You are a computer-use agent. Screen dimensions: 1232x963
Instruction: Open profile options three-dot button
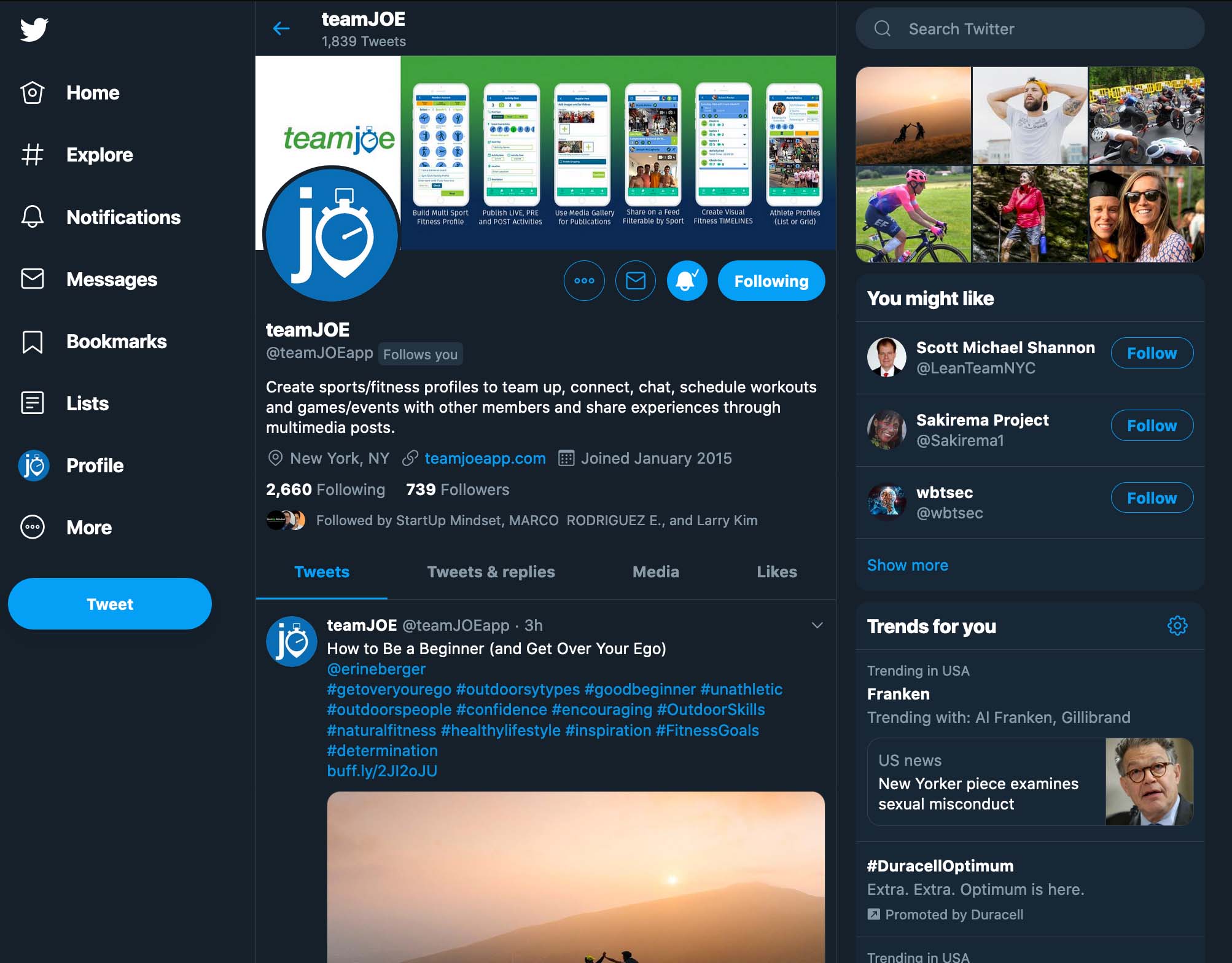584,281
